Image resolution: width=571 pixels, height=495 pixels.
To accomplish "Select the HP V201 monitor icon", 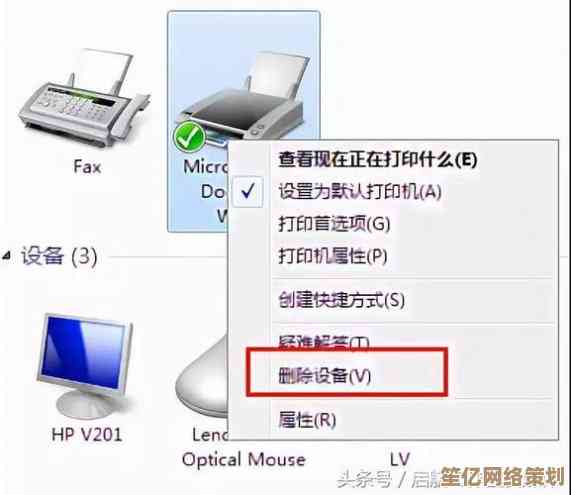I will point(86,366).
